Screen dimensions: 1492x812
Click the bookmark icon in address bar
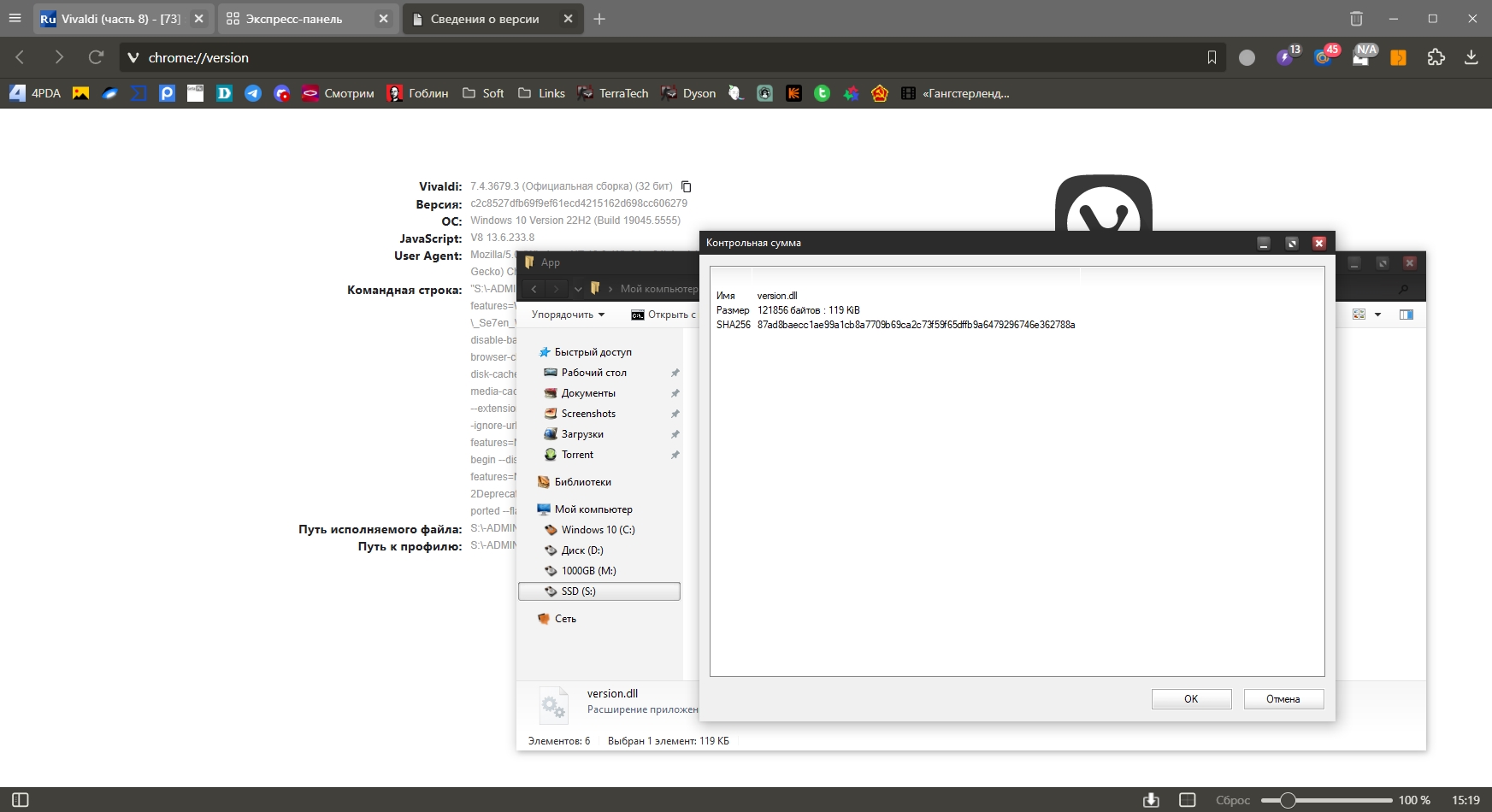click(1212, 57)
